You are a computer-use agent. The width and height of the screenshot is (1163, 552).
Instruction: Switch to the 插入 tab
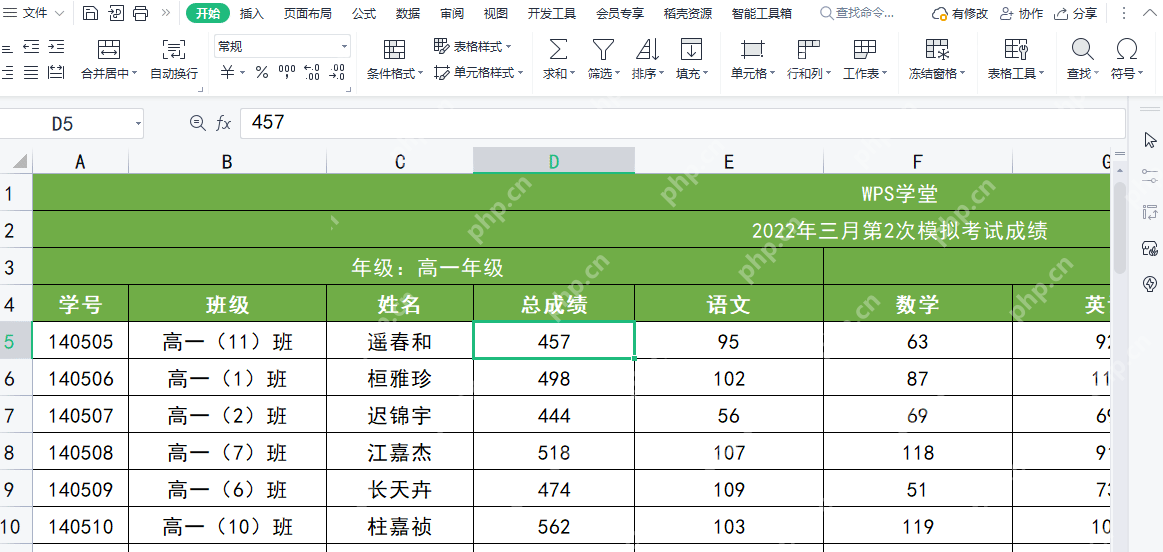pyautogui.click(x=251, y=13)
